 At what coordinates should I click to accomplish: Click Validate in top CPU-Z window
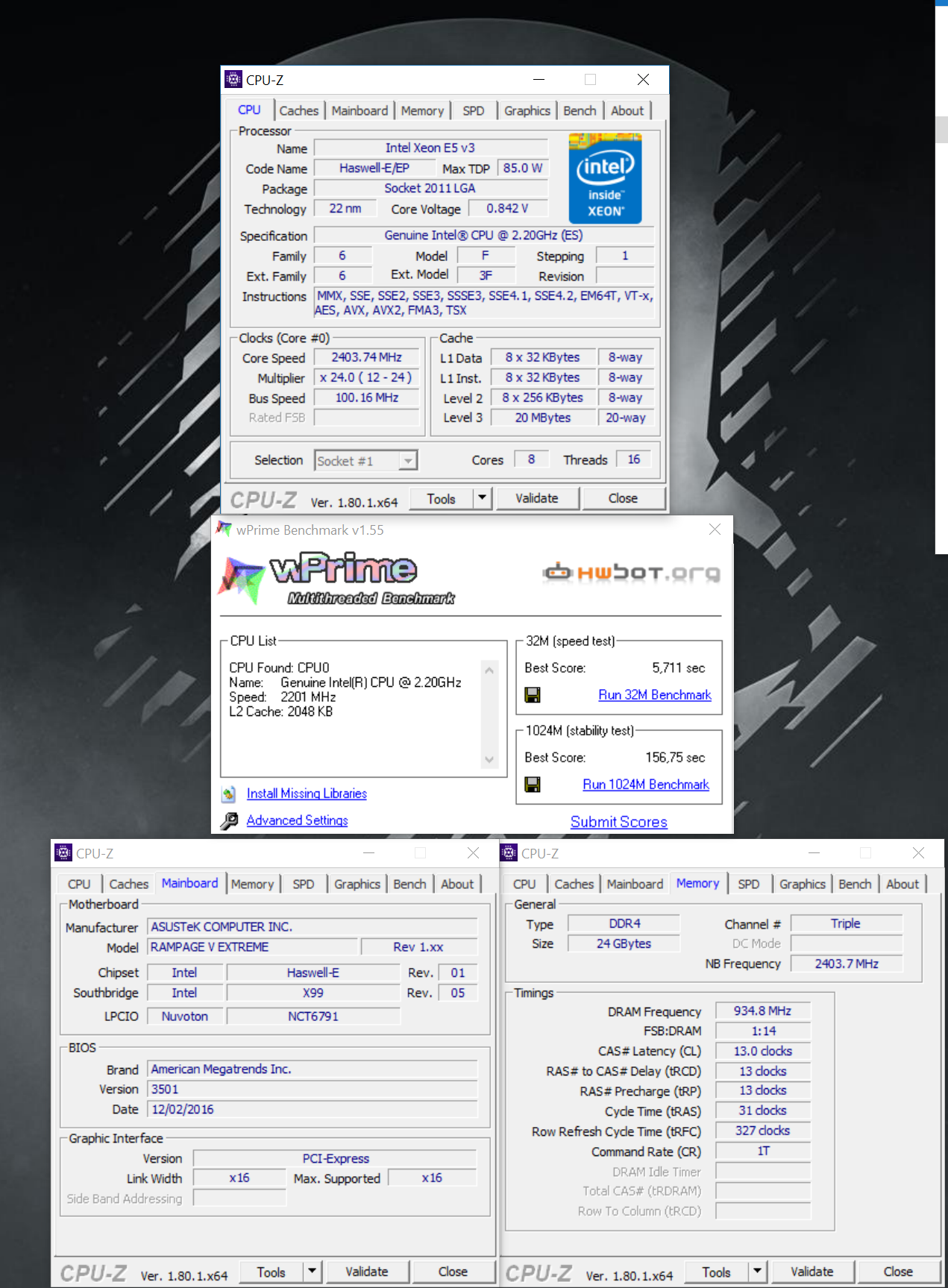(x=536, y=498)
